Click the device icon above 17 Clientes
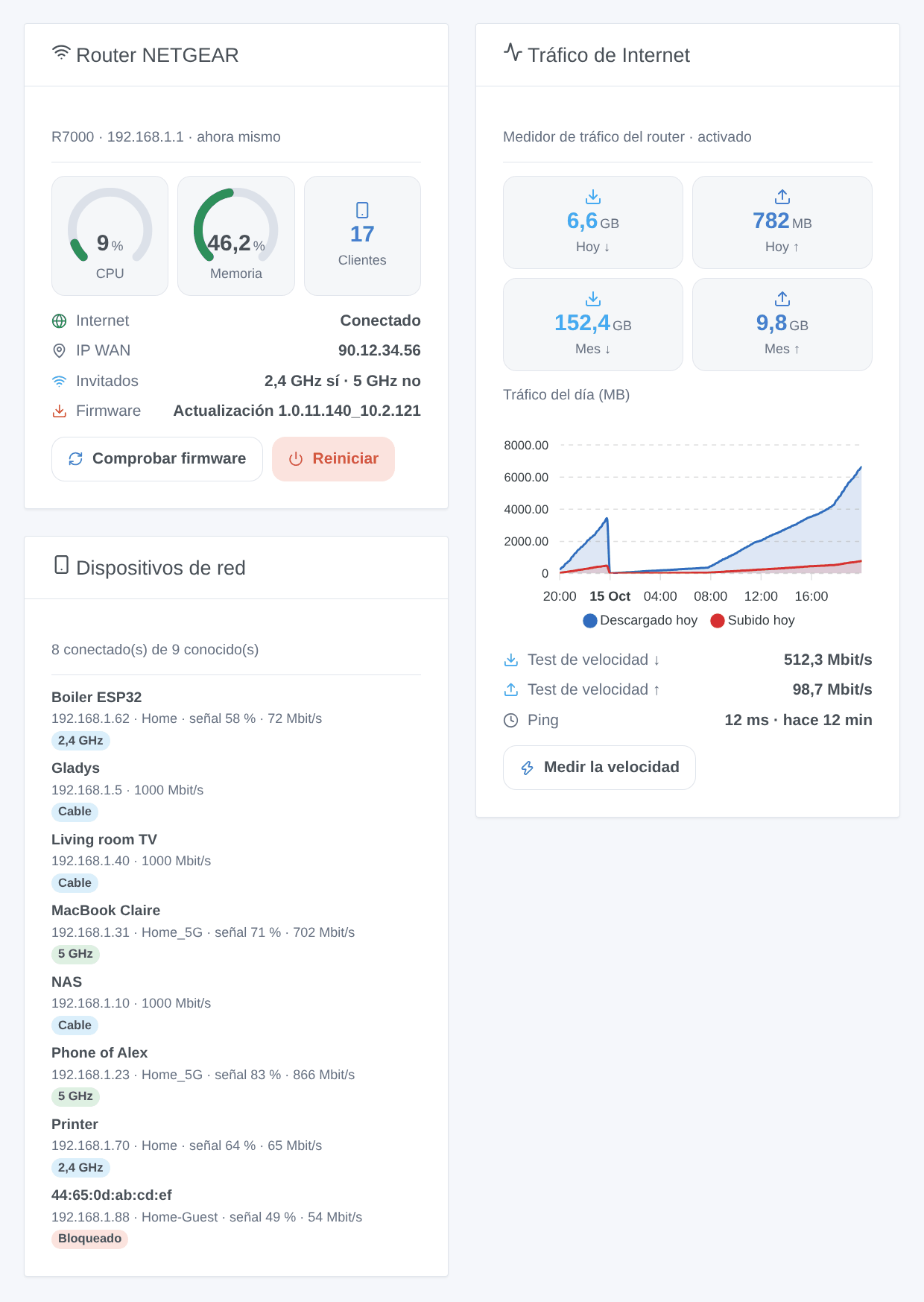The width and height of the screenshot is (924, 1302). coord(362,210)
